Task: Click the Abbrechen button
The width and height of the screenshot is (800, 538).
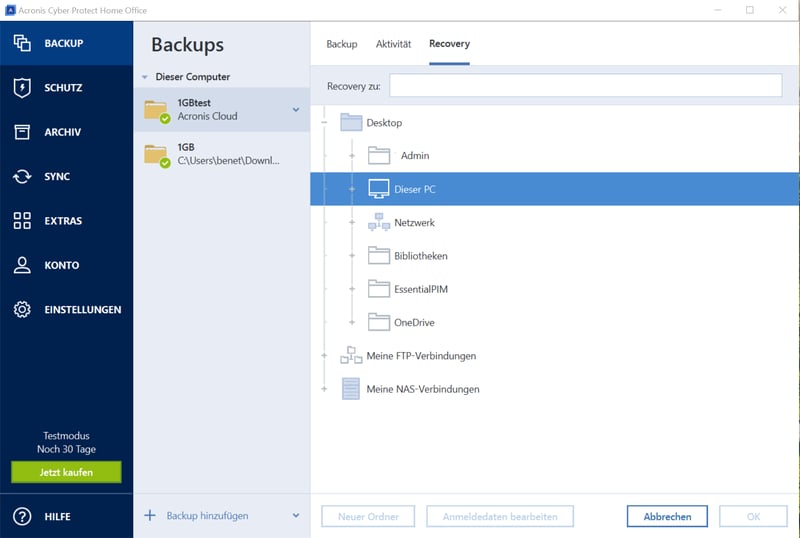Action: (667, 516)
